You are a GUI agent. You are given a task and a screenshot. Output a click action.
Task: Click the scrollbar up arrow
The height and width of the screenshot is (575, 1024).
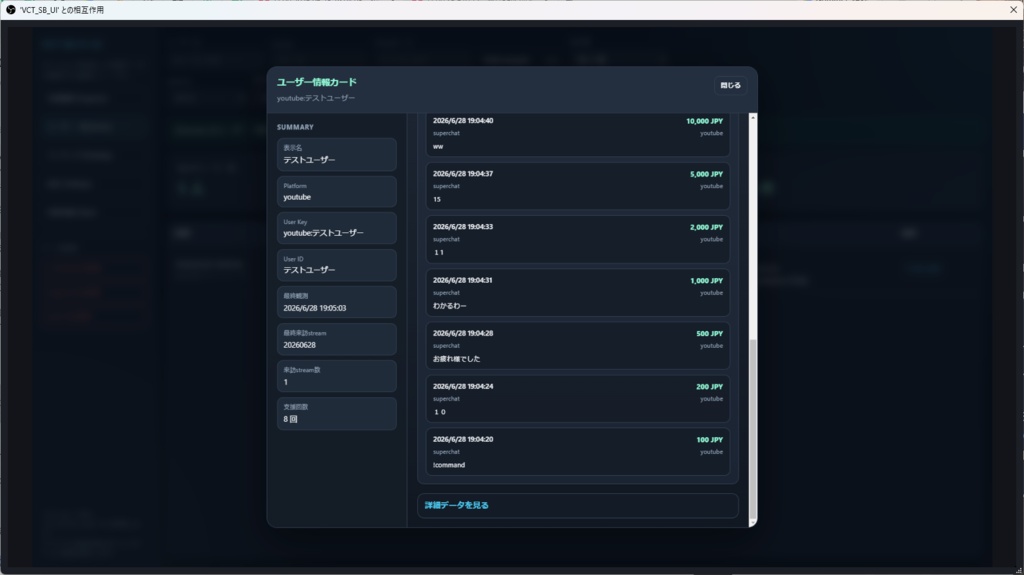pos(753,117)
